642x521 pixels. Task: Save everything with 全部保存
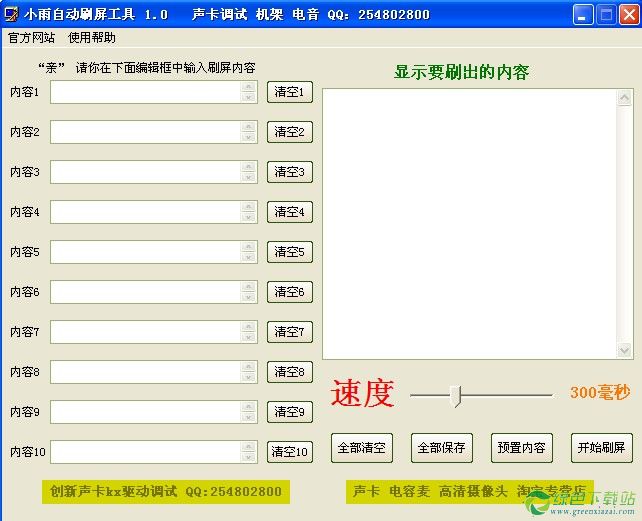(441, 448)
